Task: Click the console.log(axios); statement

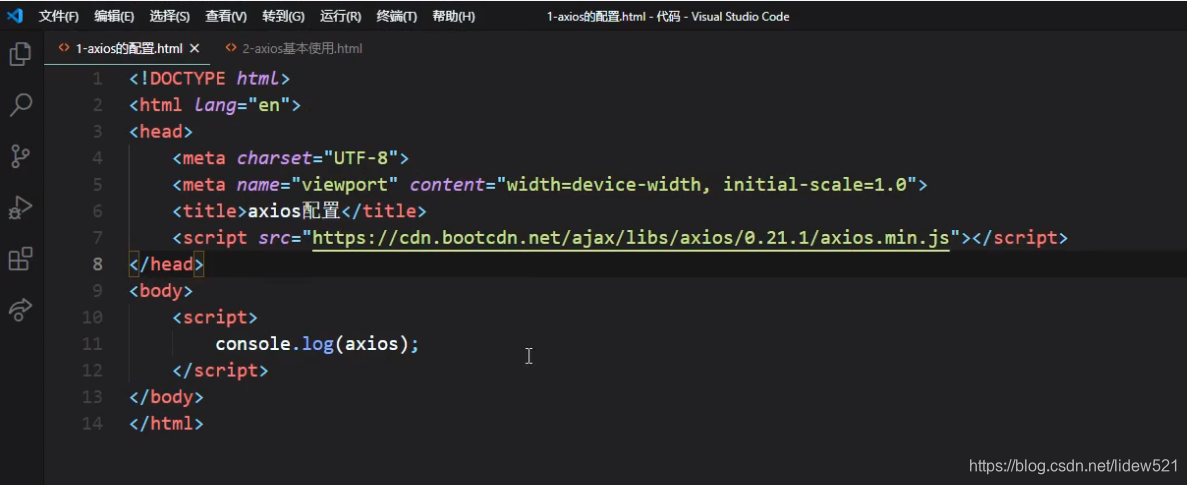Action: pyautogui.click(x=317, y=344)
